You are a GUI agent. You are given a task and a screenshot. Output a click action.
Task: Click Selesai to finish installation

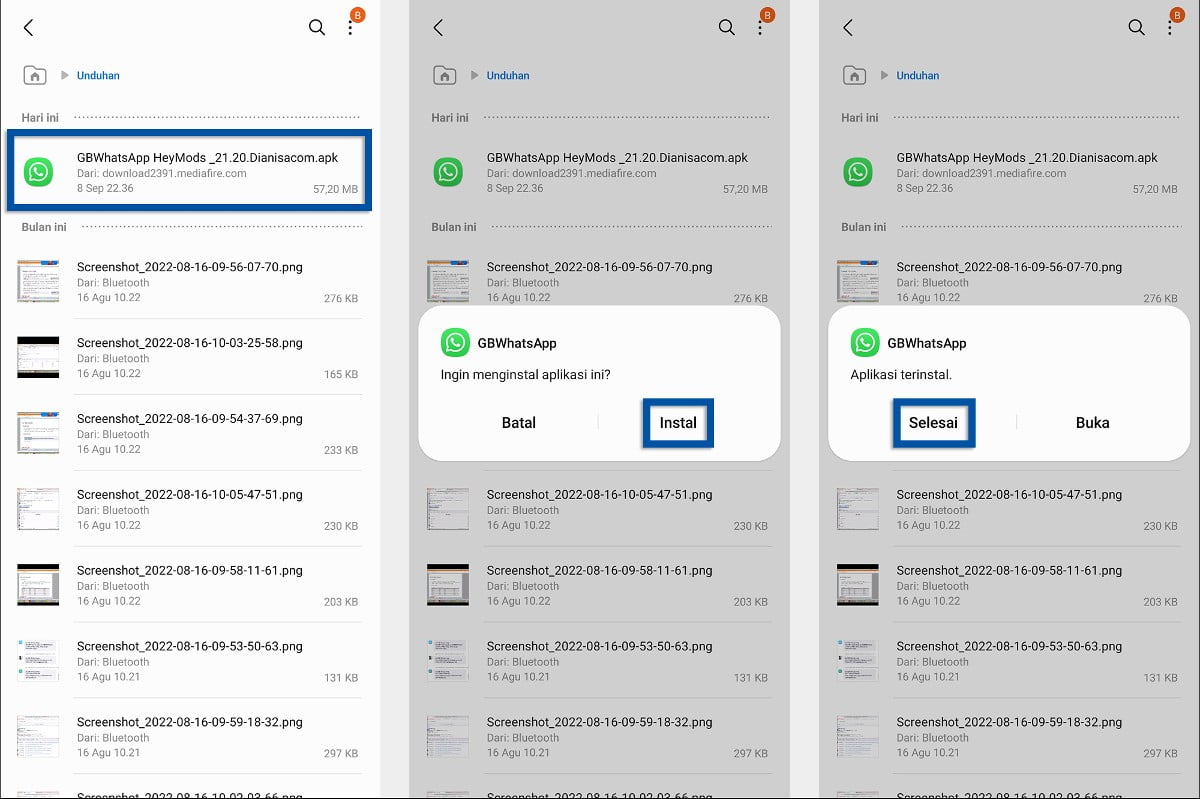[x=933, y=422]
